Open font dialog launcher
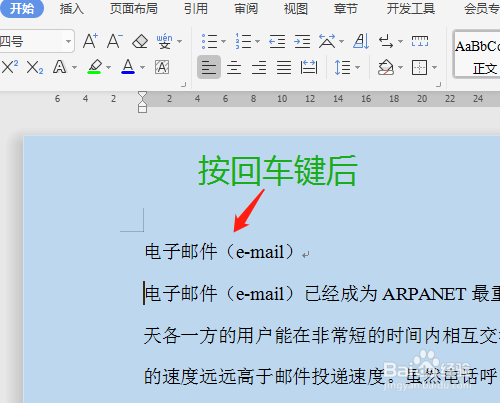 183,85
